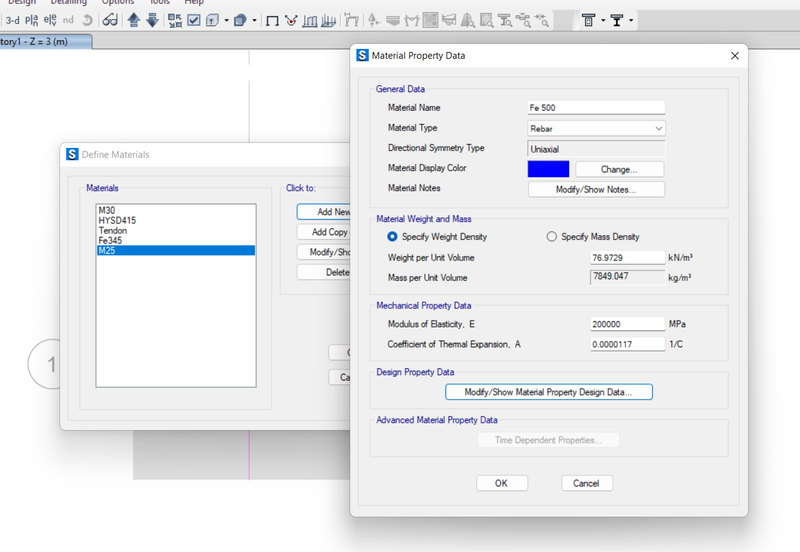
Task: Click the shell stress contour icon
Action: point(431,20)
